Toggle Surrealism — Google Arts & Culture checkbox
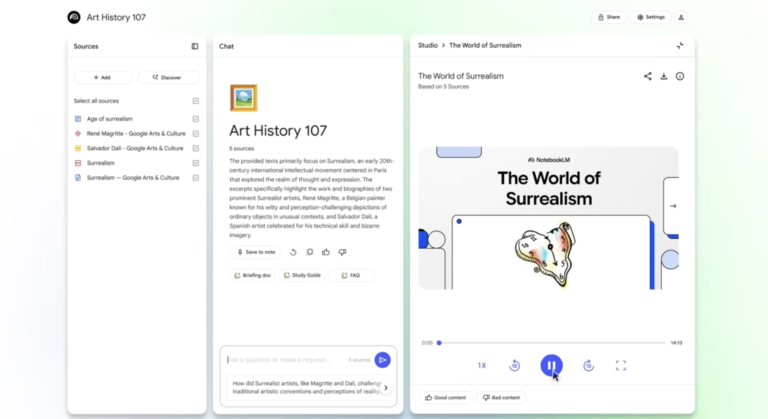768x419 pixels. [x=195, y=177]
